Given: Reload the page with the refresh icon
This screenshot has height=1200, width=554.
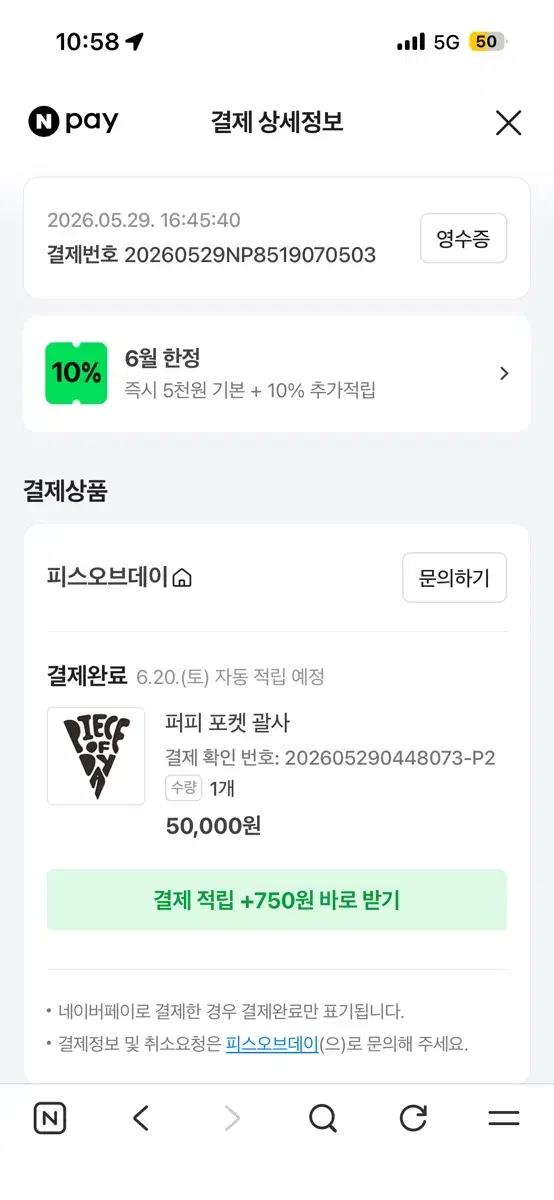Looking at the screenshot, I should pyautogui.click(x=413, y=1118).
